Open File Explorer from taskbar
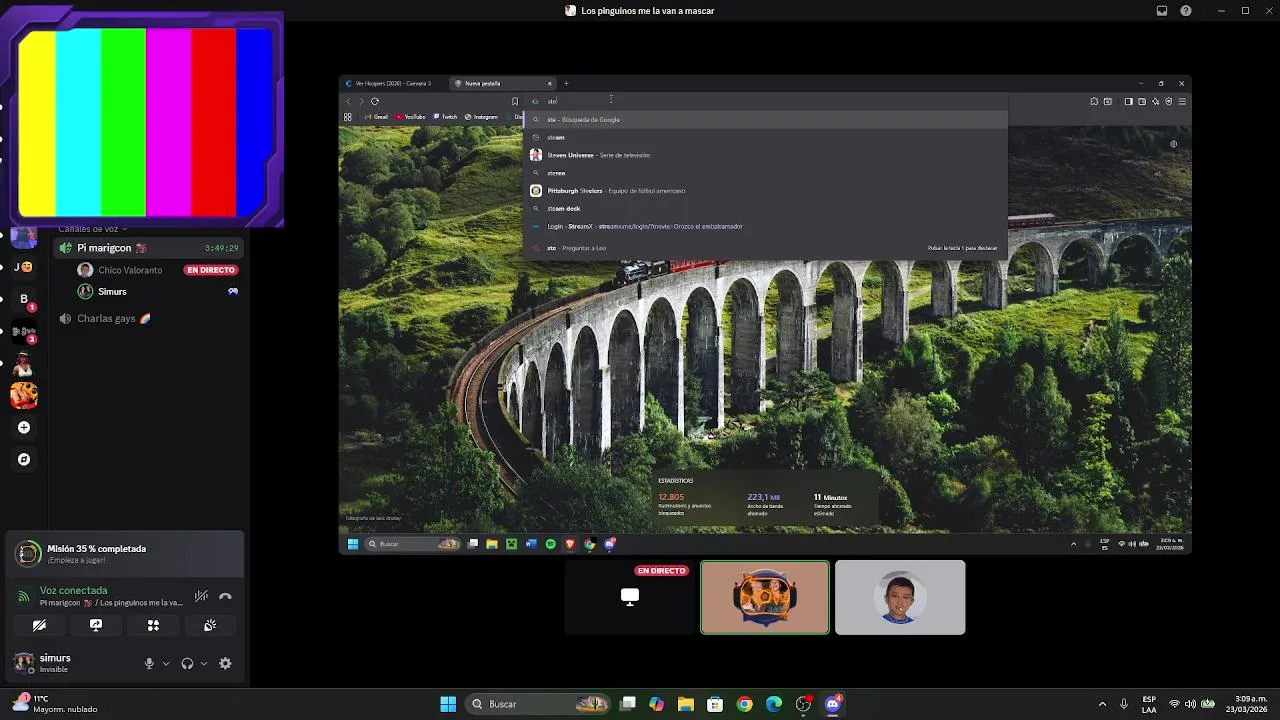Screen dimensions: 1280x720 (686, 704)
